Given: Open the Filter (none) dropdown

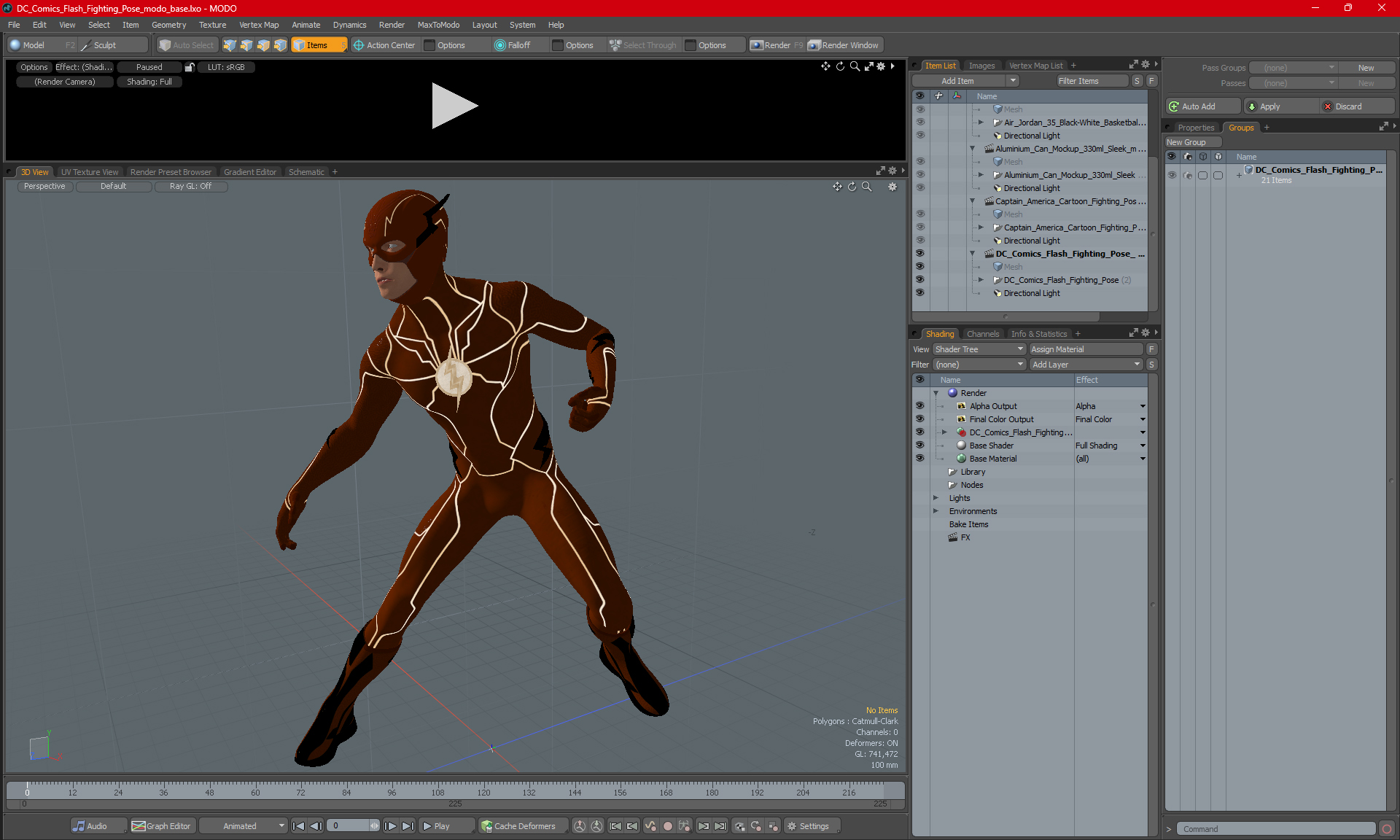Looking at the screenshot, I should [979, 365].
